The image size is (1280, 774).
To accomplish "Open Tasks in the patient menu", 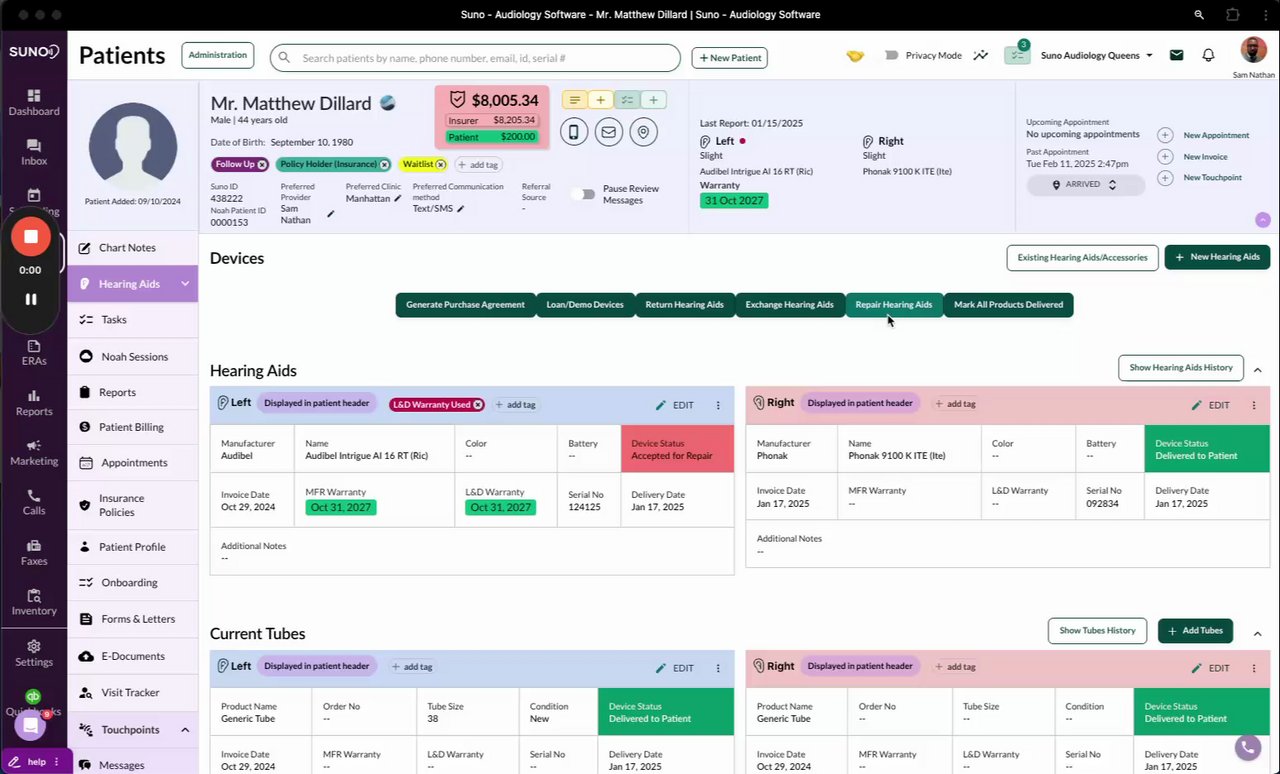I will pyautogui.click(x=133, y=320).
